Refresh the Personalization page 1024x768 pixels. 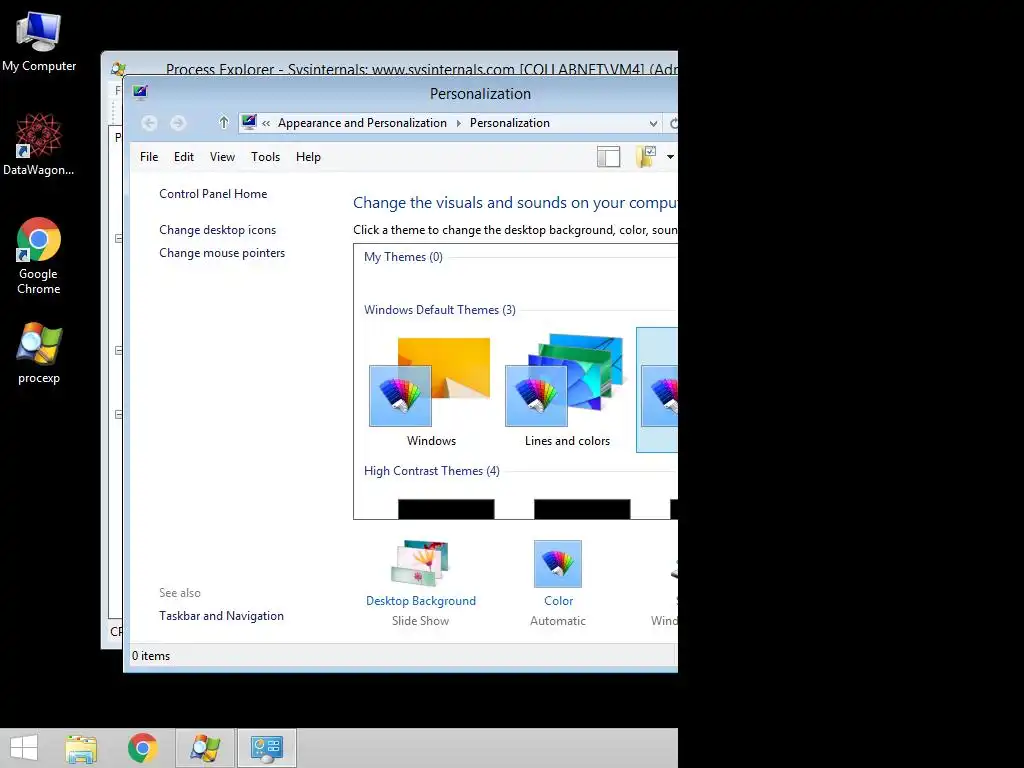(x=673, y=123)
